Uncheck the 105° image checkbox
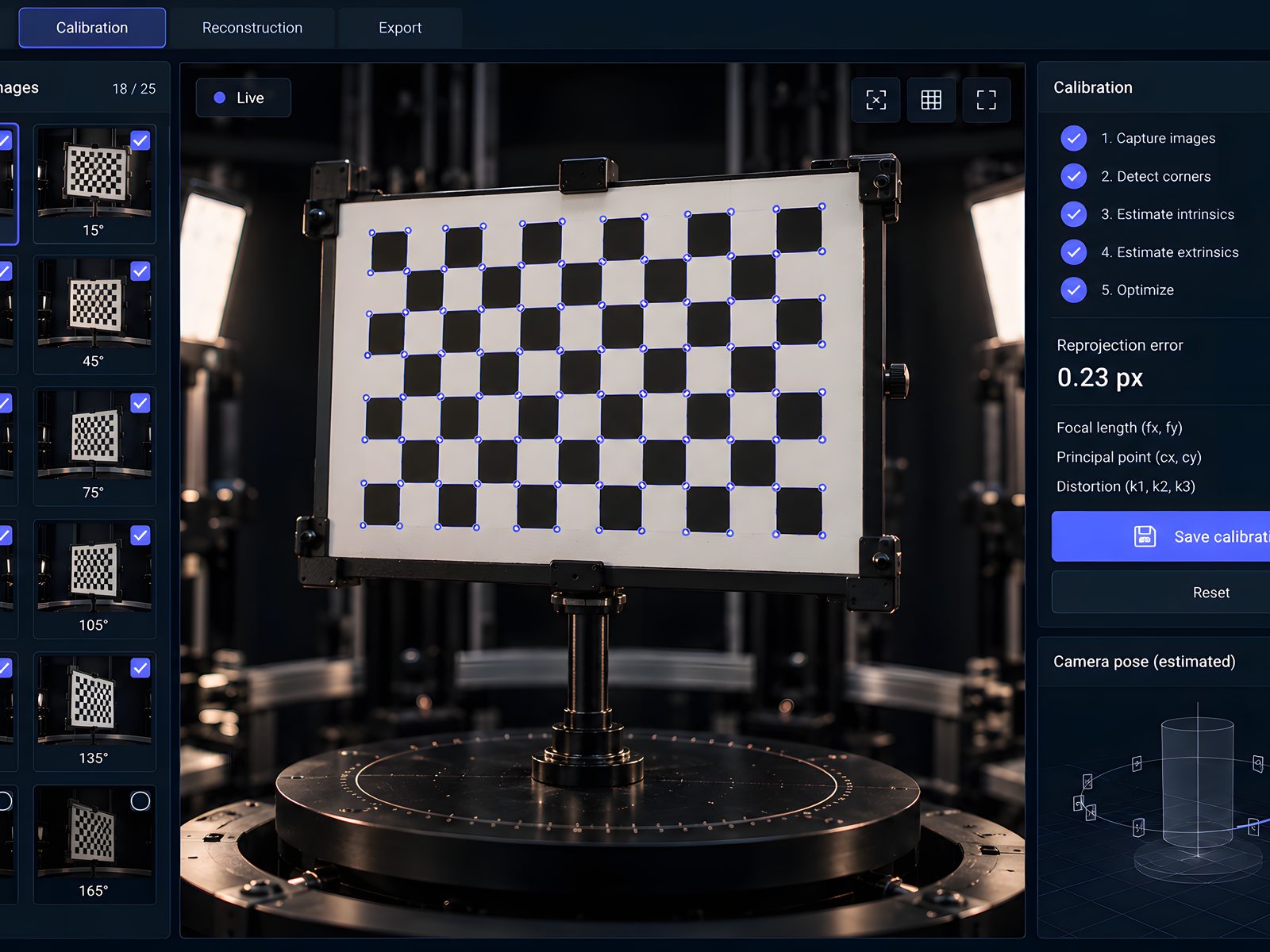Screen dimensions: 1270x952 (x=140, y=535)
